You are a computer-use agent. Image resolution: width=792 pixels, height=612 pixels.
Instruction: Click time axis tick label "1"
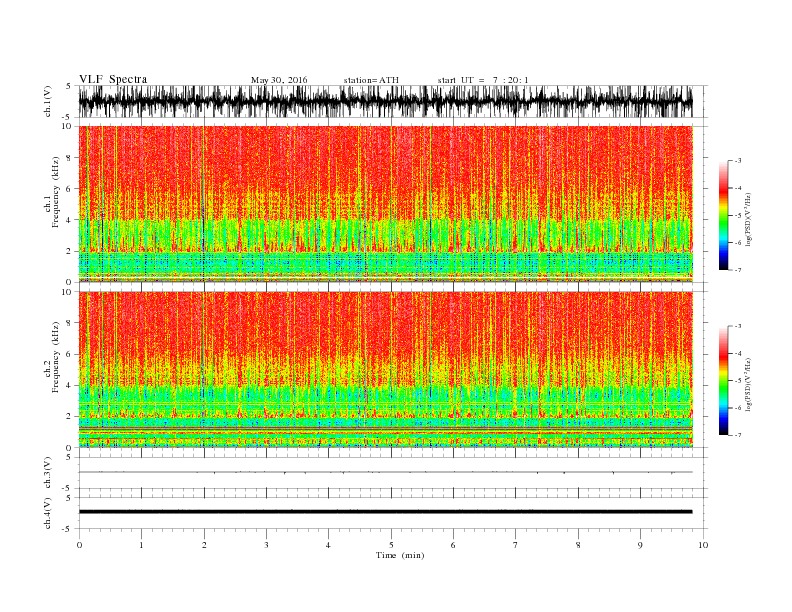coord(141,545)
